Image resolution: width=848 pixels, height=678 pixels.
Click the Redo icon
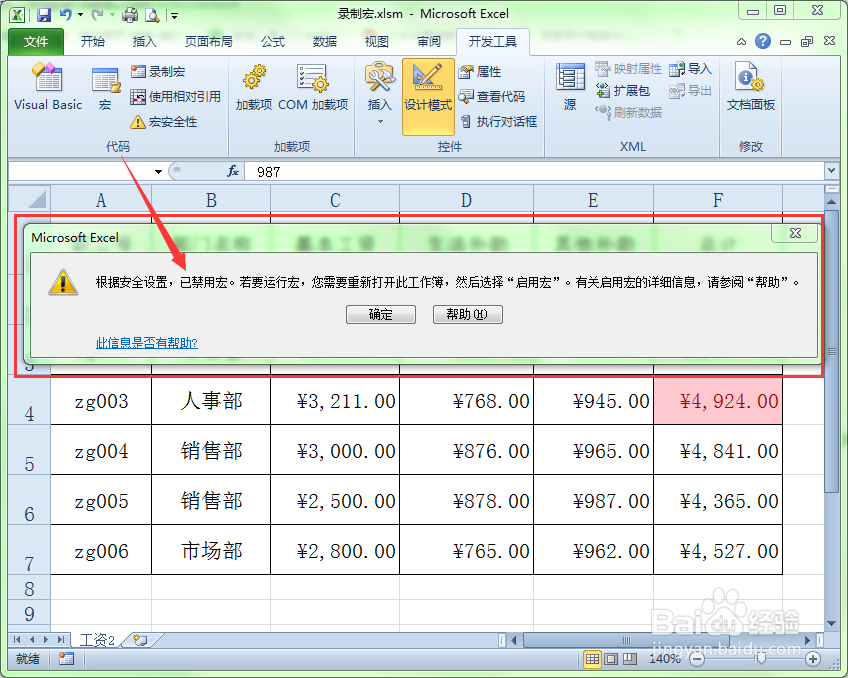coord(98,15)
